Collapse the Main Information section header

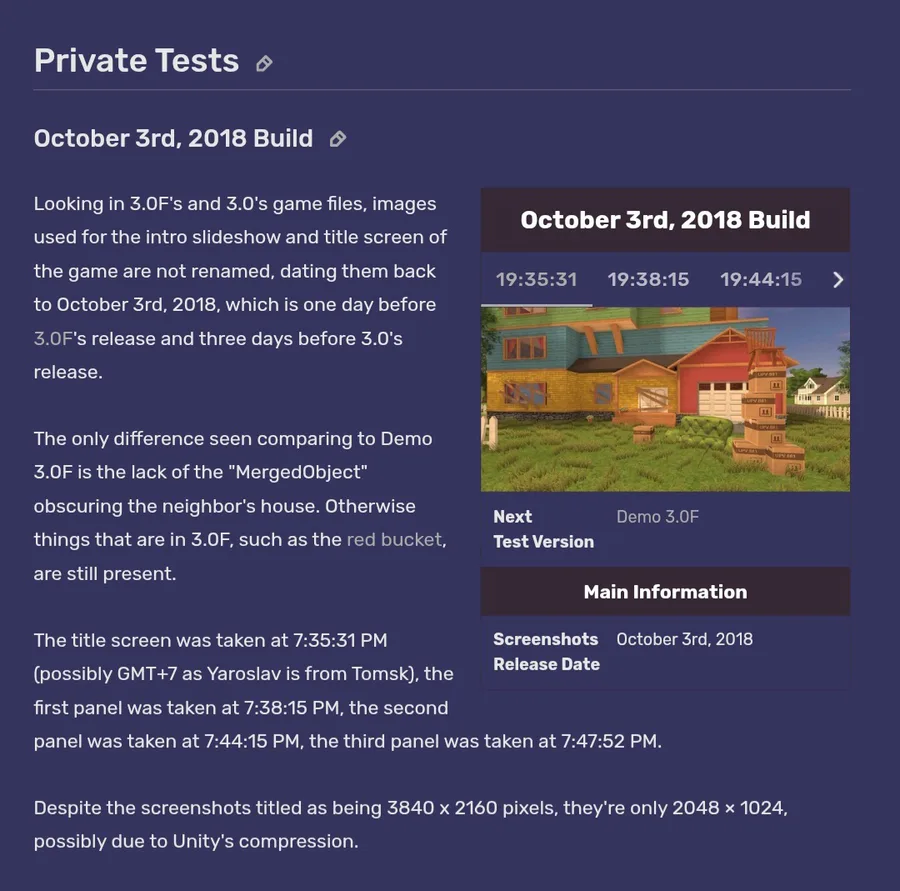point(665,592)
